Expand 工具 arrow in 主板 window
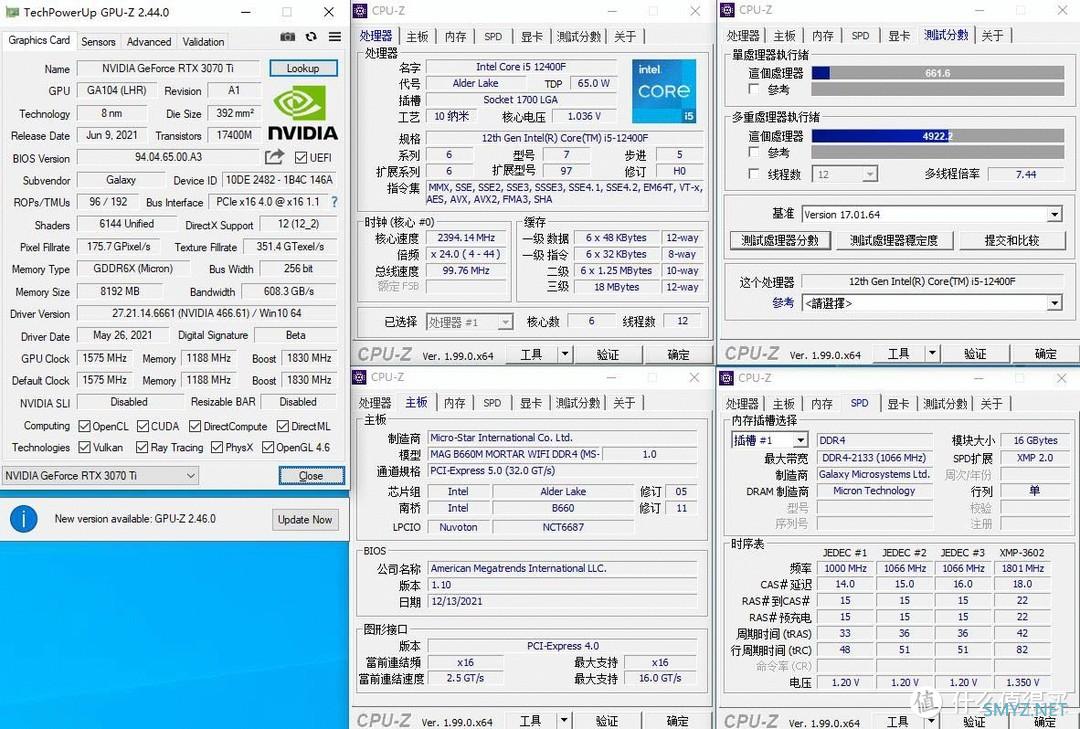The image size is (1080, 729). pos(564,720)
